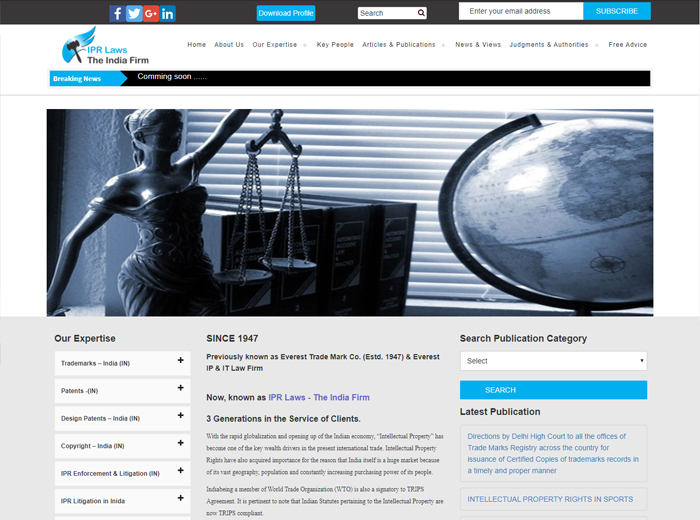Open the Twitter social icon
Image resolution: width=700 pixels, height=520 pixels.
pyautogui.click(x=134, y=13)
